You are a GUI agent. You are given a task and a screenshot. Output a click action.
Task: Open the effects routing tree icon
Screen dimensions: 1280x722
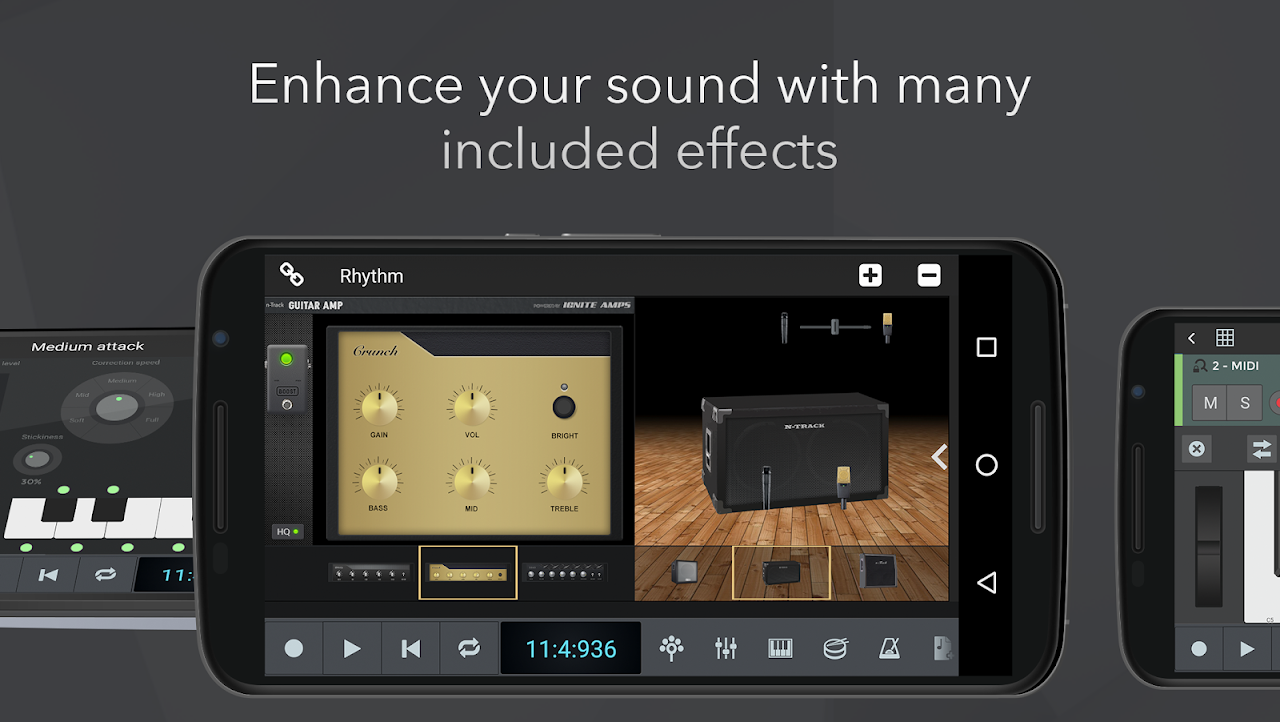tap(670, 648)
